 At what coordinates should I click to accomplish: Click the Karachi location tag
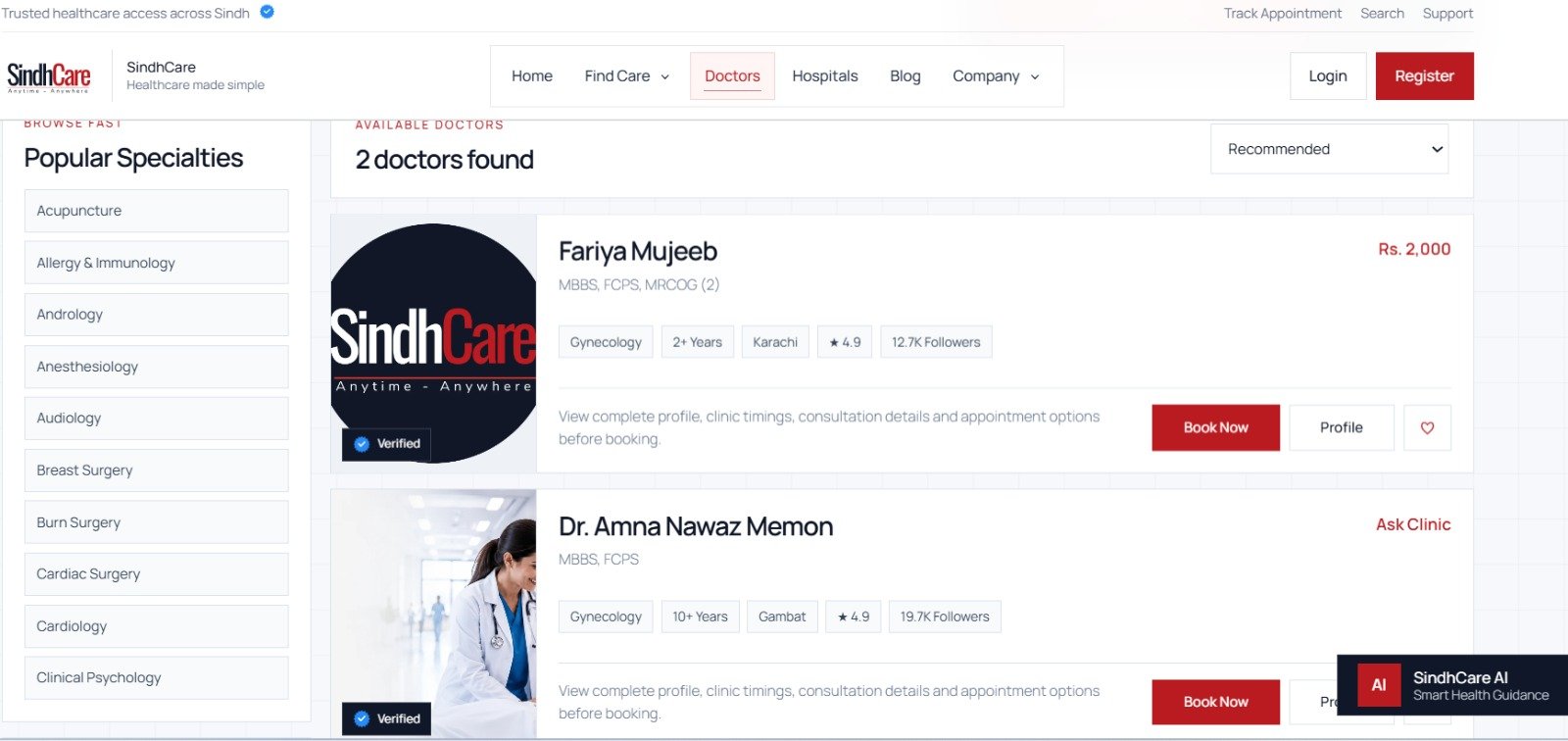775,342
